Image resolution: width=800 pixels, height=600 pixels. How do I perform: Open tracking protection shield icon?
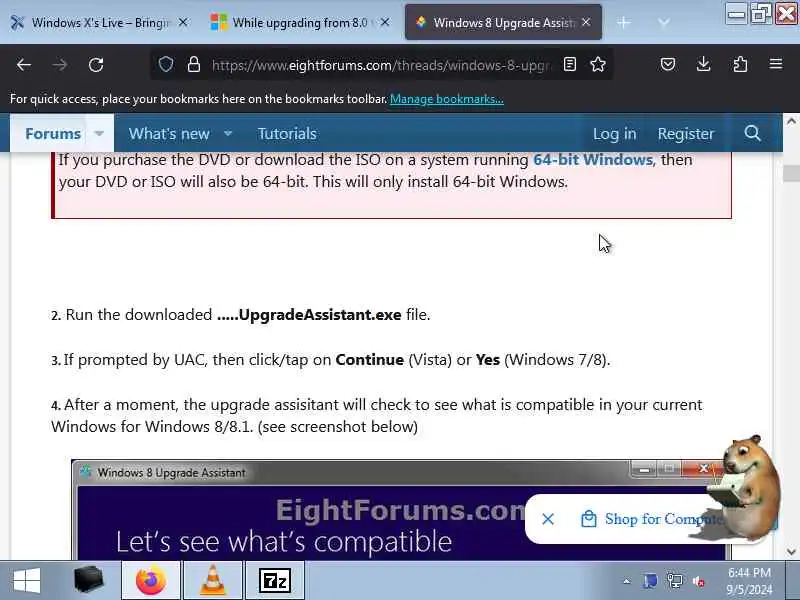pos(166,64)
